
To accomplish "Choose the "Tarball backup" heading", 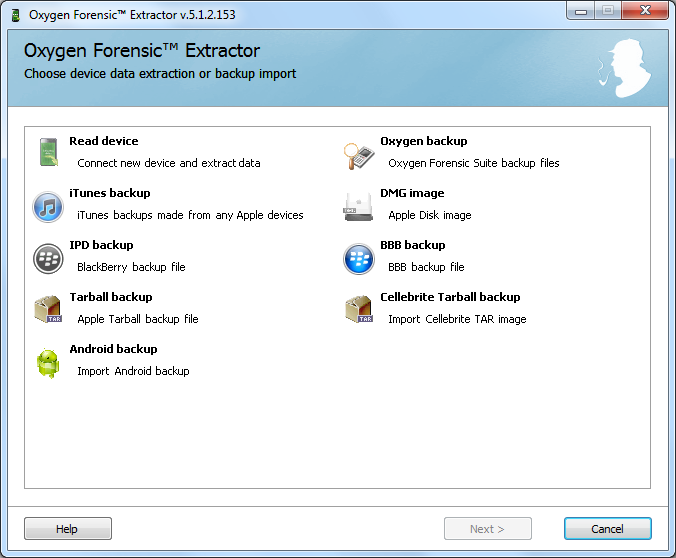I will 111,297.
